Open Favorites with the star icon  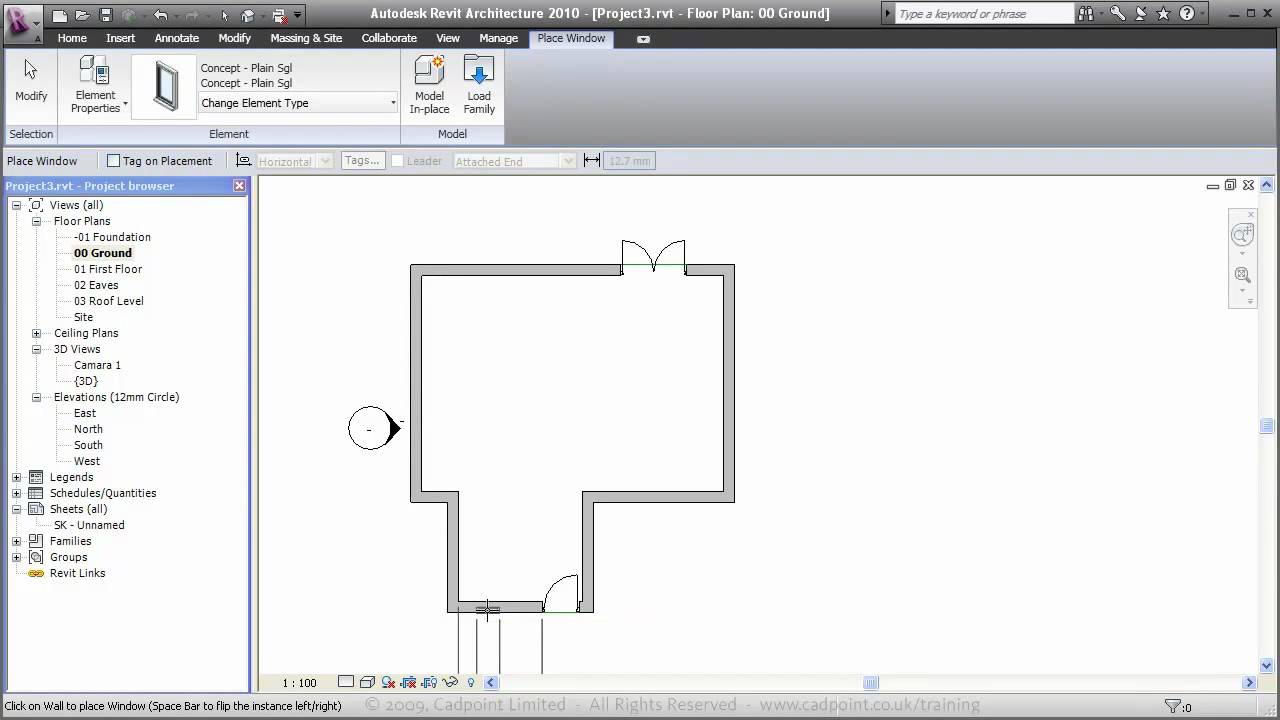[x=1163, y=14]
